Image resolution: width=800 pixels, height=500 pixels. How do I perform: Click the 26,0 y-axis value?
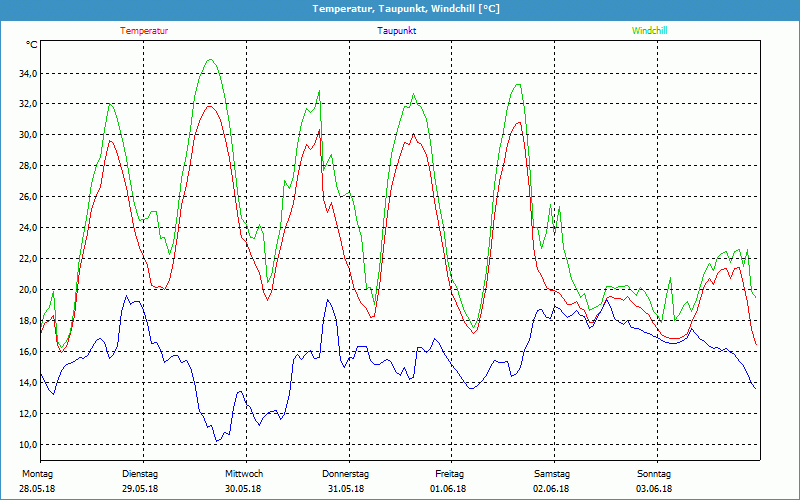click(28, 197)
